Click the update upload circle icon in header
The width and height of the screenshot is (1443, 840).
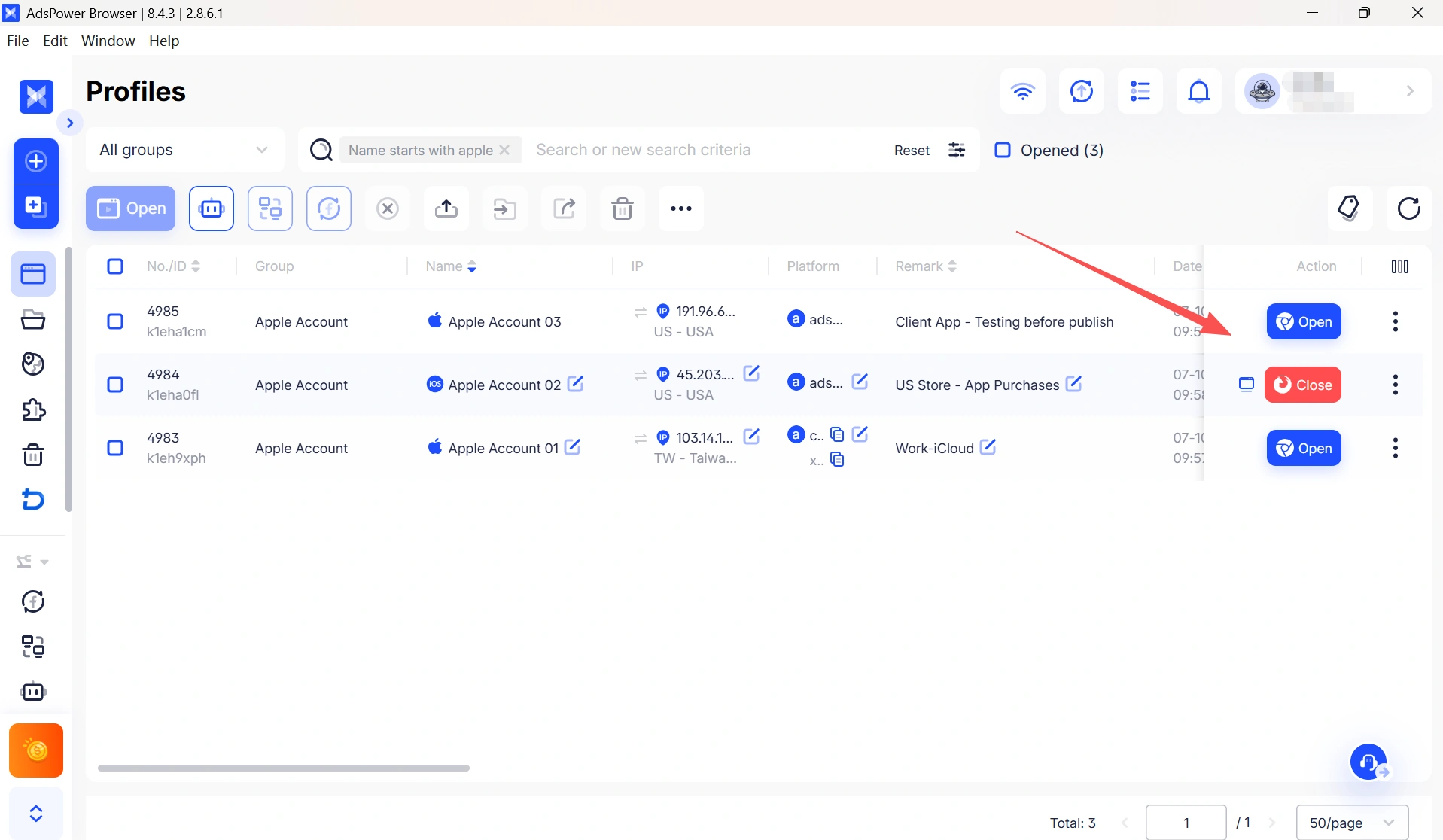(1082, 91)
